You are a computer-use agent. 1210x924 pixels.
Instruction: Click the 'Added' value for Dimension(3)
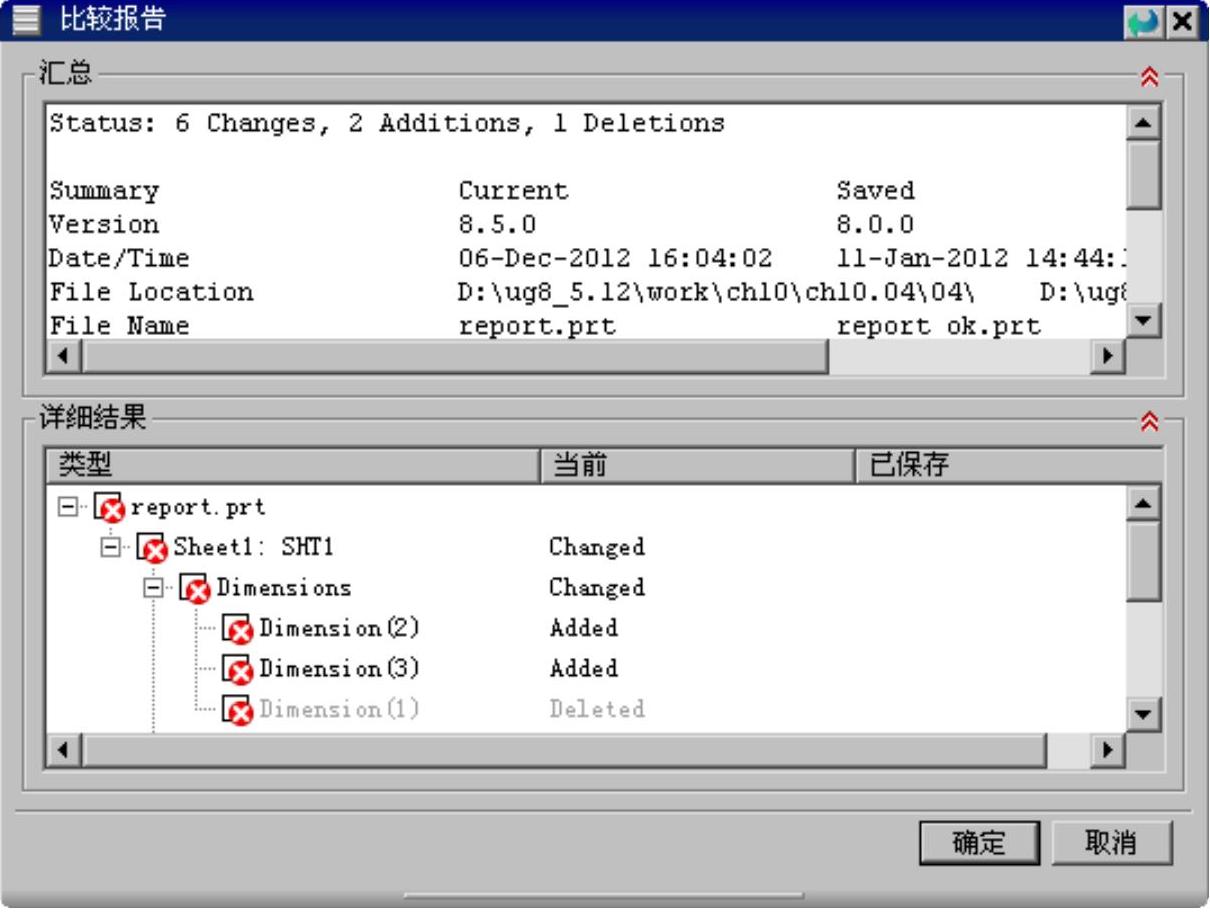pyautogui.click(x=584, y=668)
